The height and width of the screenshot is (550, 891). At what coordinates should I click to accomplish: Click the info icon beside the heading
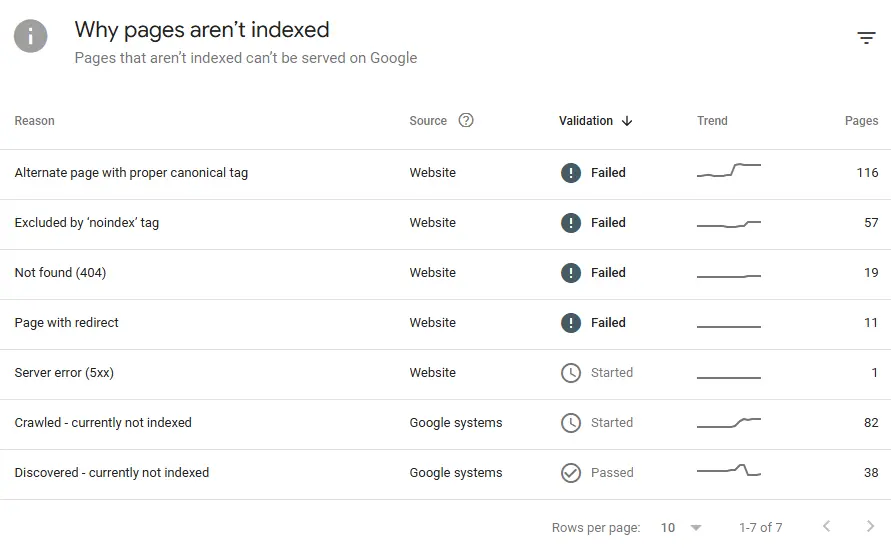31,39
